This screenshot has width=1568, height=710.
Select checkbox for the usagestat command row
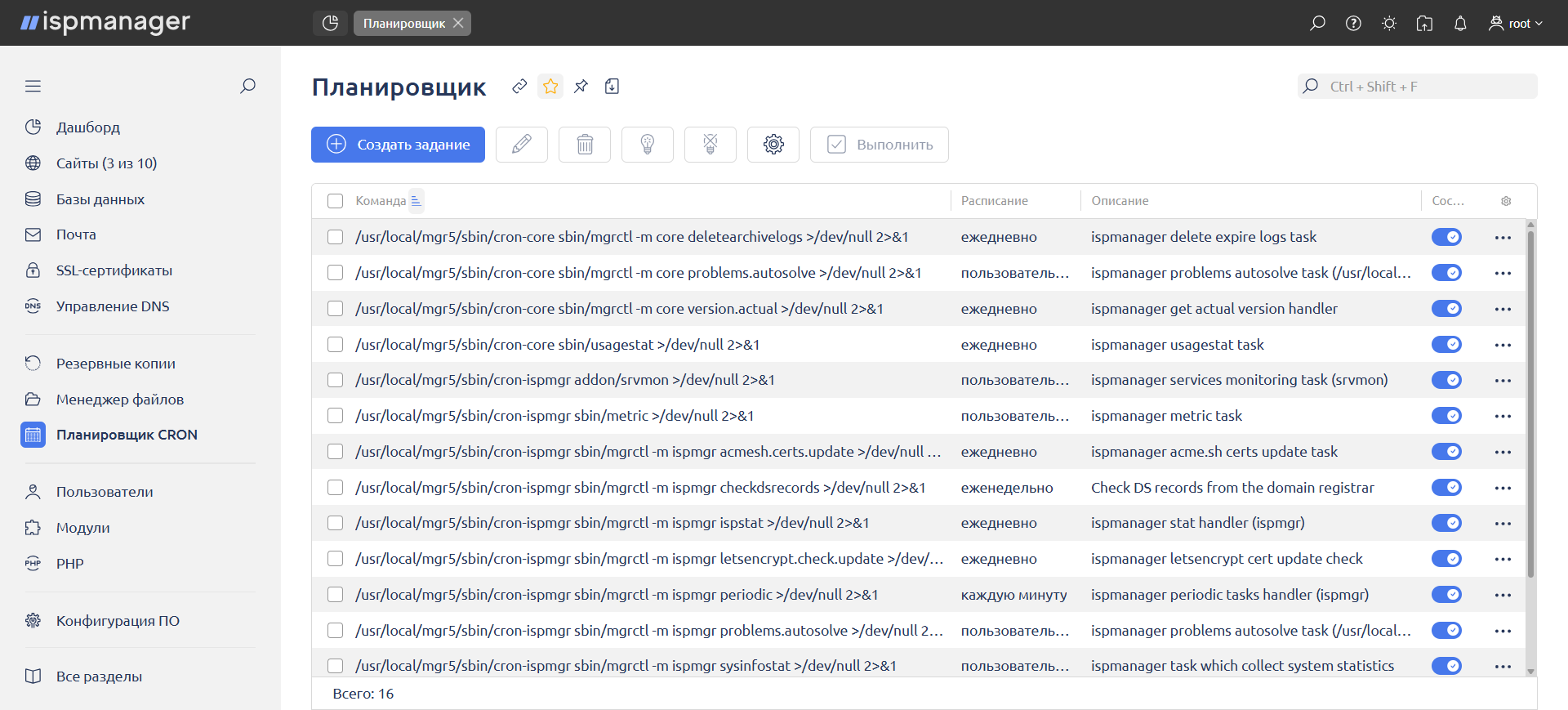[x=335, y=345]
